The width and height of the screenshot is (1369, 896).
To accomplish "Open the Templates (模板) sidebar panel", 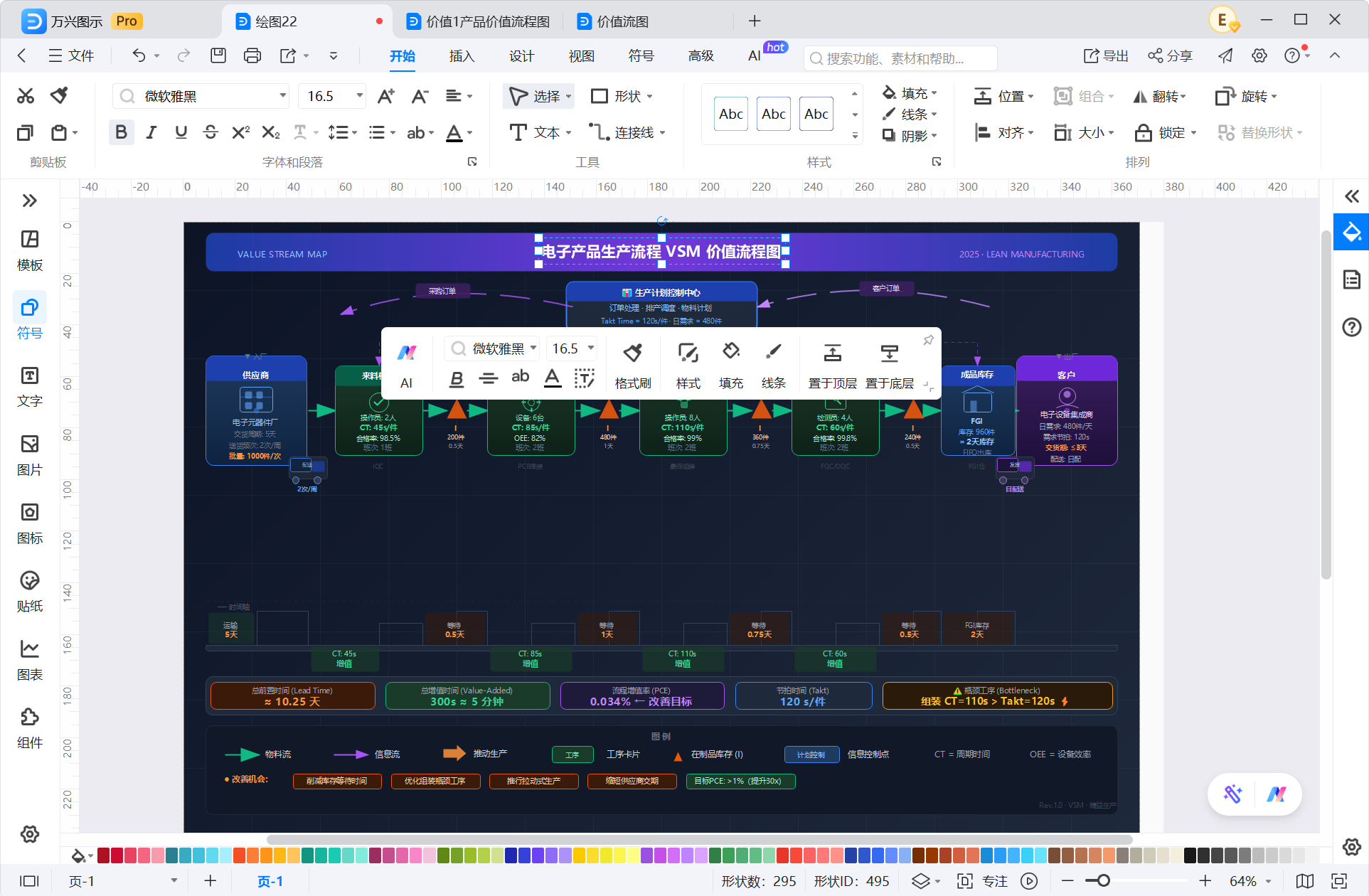I will pyautogui.click(x=30, y=250).
